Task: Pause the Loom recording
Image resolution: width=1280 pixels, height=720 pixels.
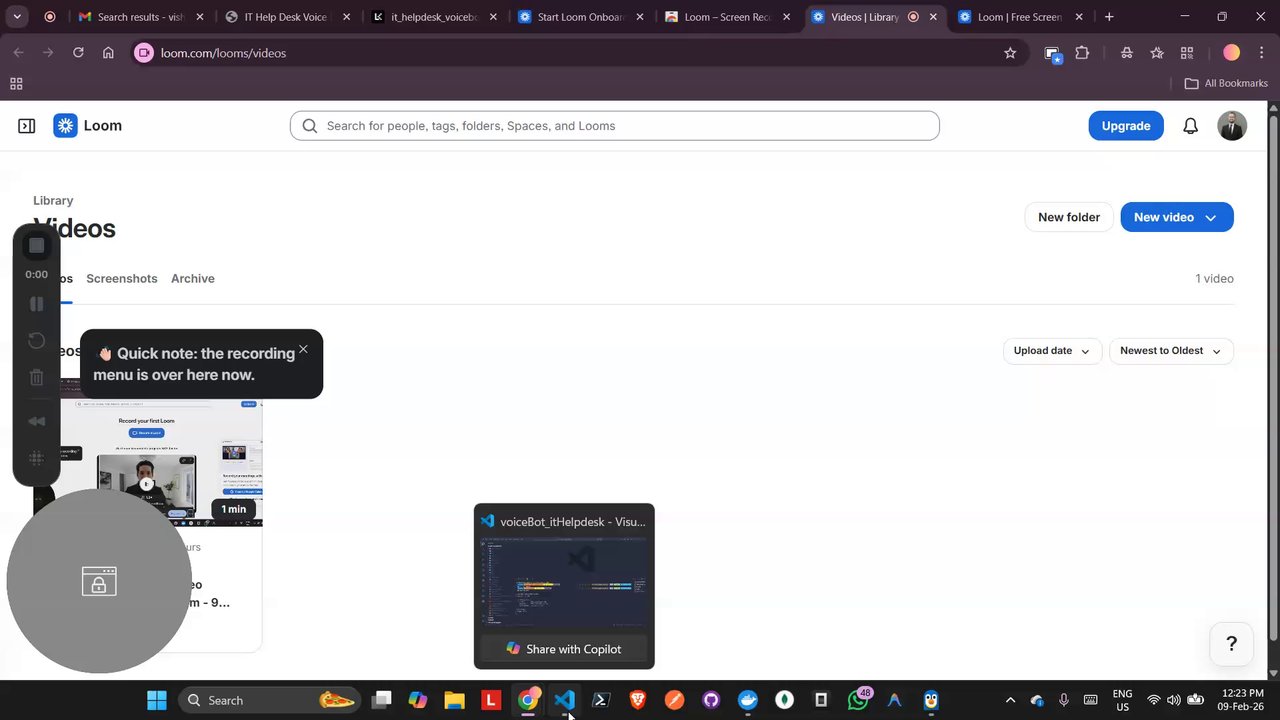Action: 36,304
